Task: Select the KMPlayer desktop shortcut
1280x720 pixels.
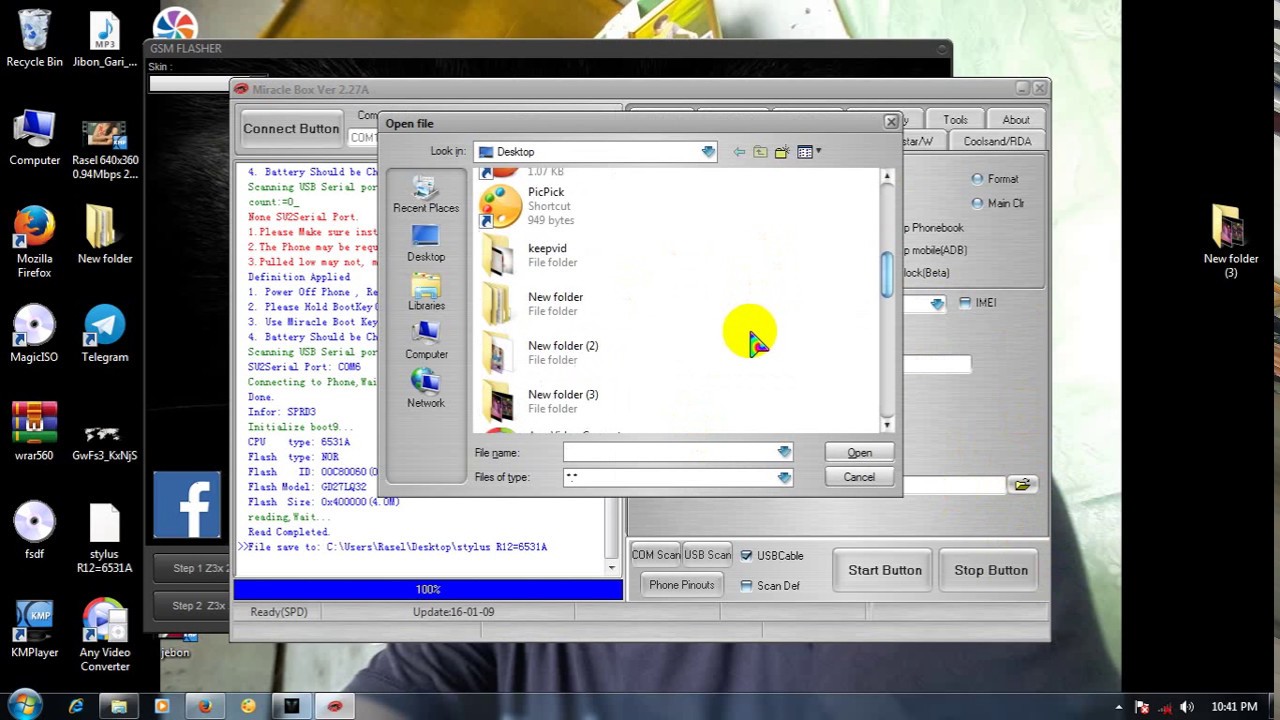Action: [x=34, y=629]
